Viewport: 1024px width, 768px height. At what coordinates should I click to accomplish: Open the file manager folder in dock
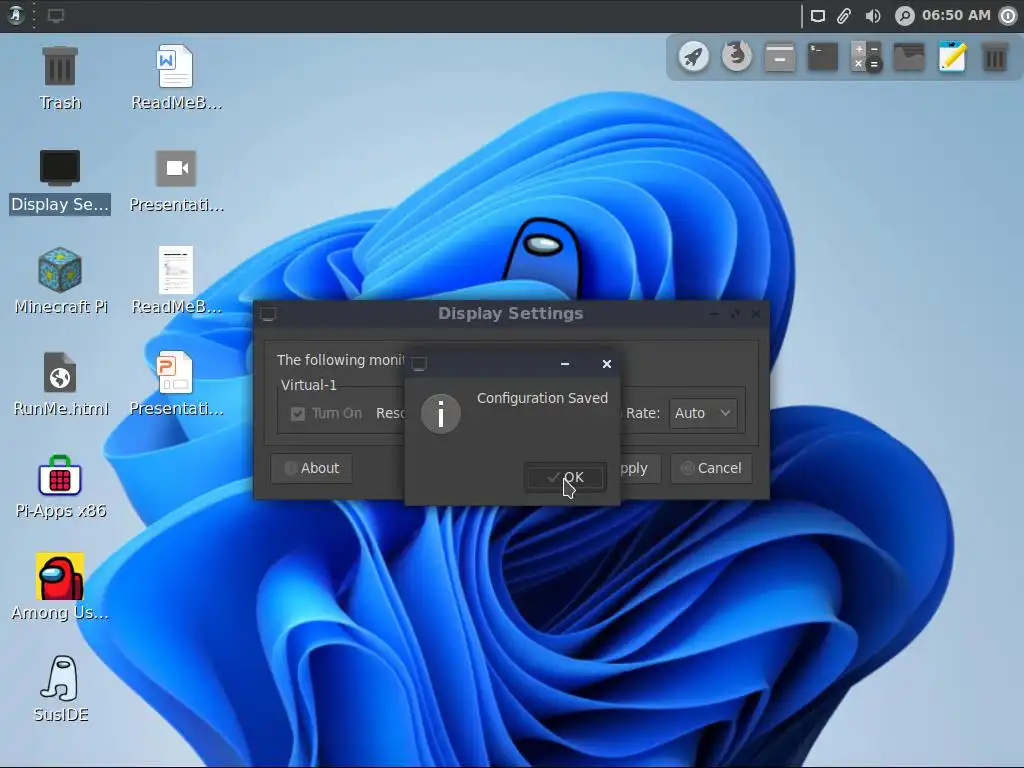pos(909,57)
